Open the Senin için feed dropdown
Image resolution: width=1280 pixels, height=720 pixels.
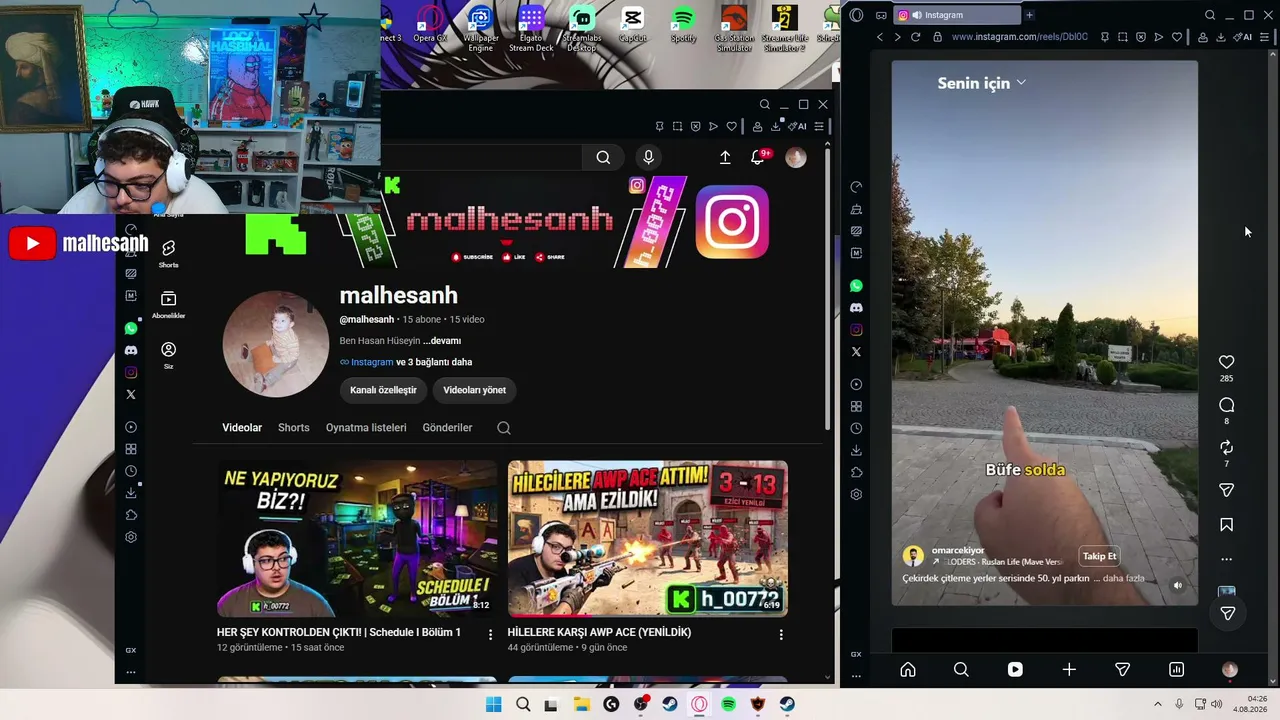point(981,83)
